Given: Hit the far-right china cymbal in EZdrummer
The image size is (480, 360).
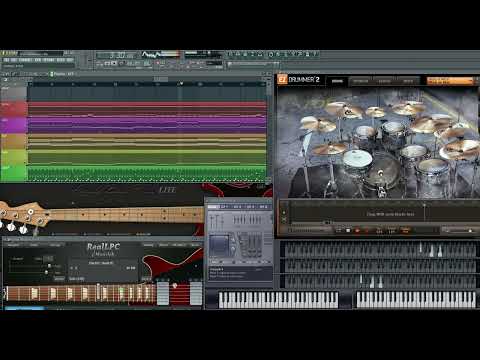Looking at the screenshot, I should pos(460,150).
